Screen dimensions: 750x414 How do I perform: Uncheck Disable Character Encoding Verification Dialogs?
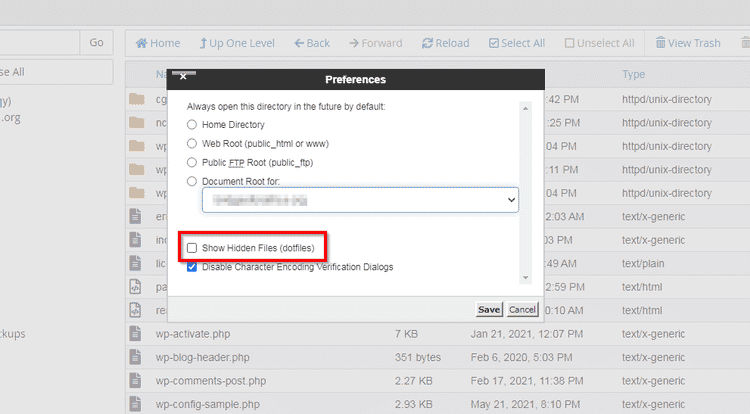tap(192, 267)
